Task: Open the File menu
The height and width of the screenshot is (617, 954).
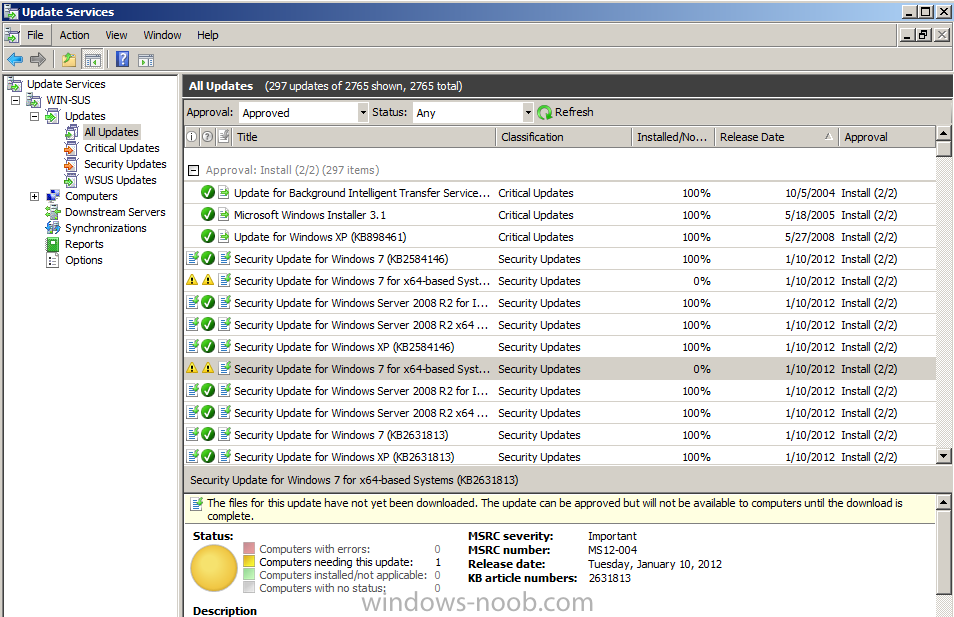Action: (x=35, y=35)
